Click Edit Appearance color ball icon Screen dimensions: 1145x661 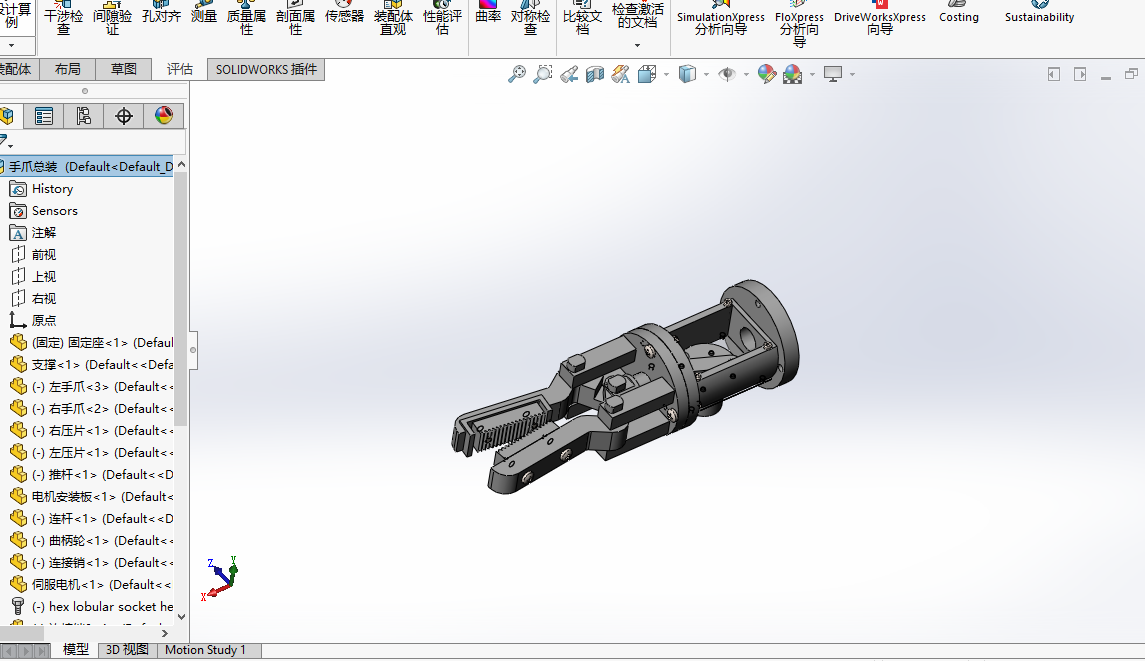pos(767,74)
